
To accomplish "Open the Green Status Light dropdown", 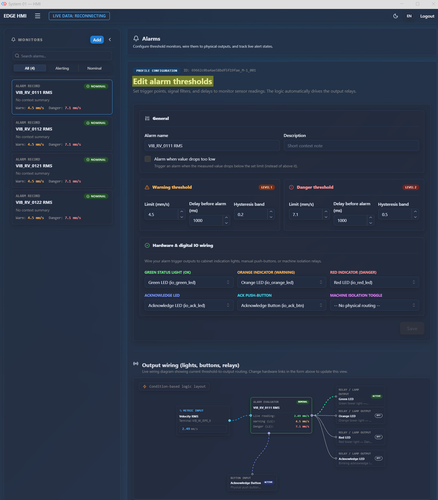I will 189,282.
